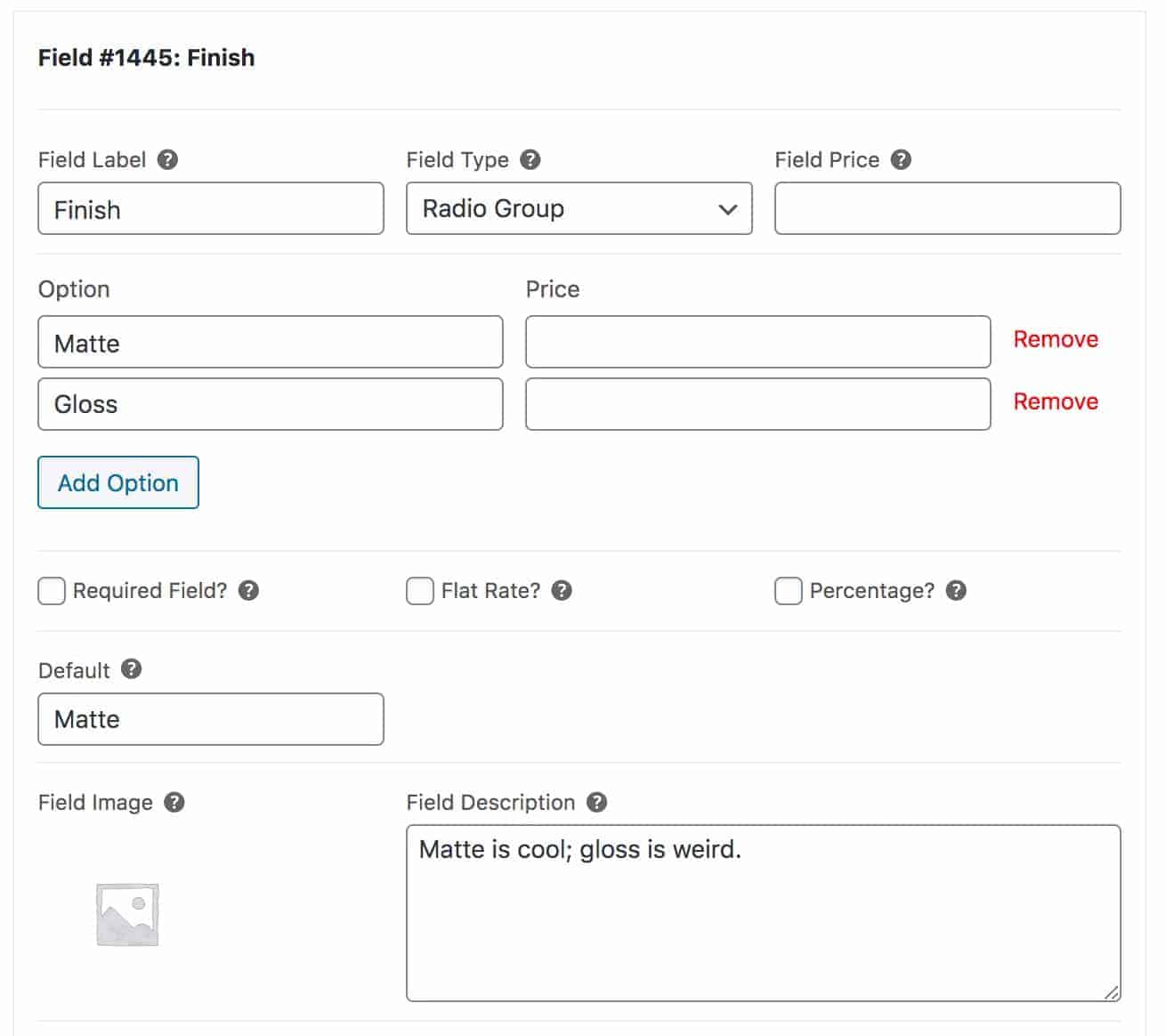Click the Default help icon
This screenshot has width=1166, height=1036.
pos(132,669)
